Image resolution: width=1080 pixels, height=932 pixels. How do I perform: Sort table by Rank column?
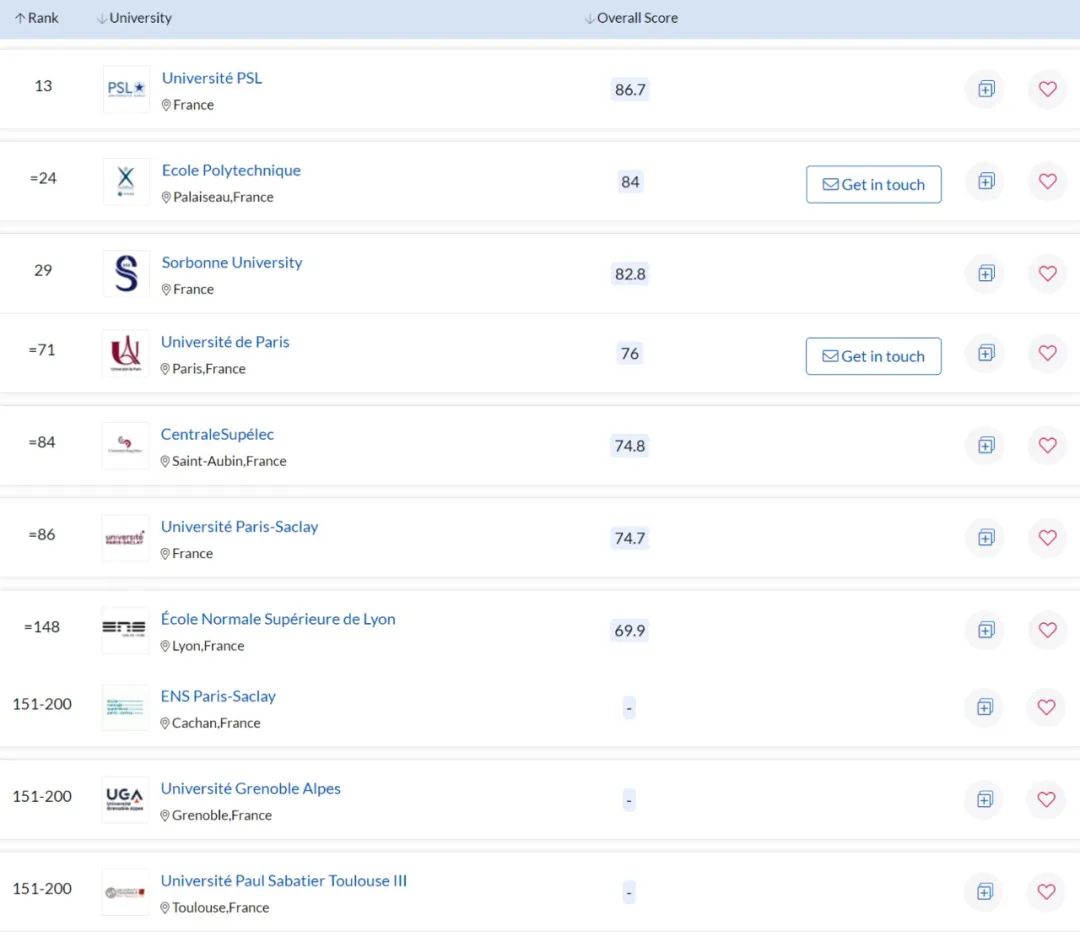pyautogui.click(x=37, y=18)
